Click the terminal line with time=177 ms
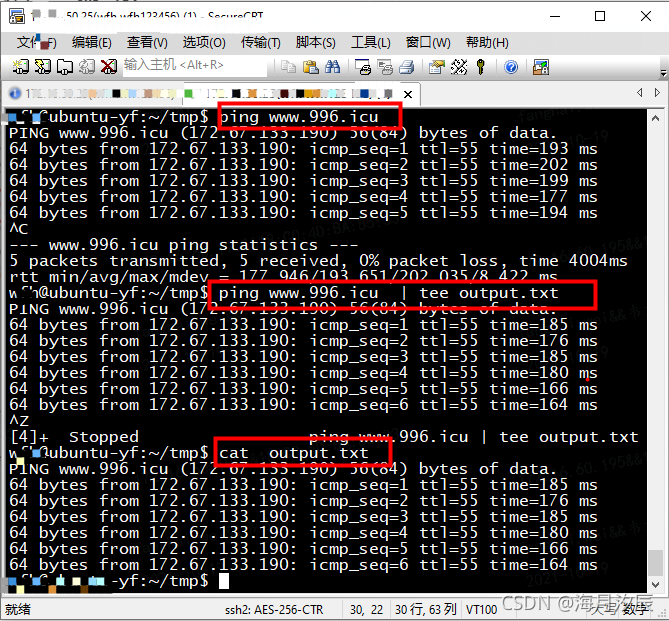The height and width of the screenshot is (621, 669). point(303,197)
